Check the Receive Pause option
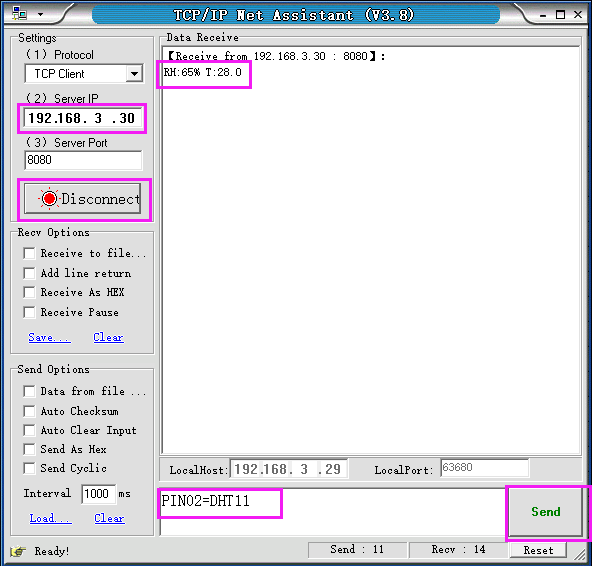This screenshot has width=592, height=566. 29,312
